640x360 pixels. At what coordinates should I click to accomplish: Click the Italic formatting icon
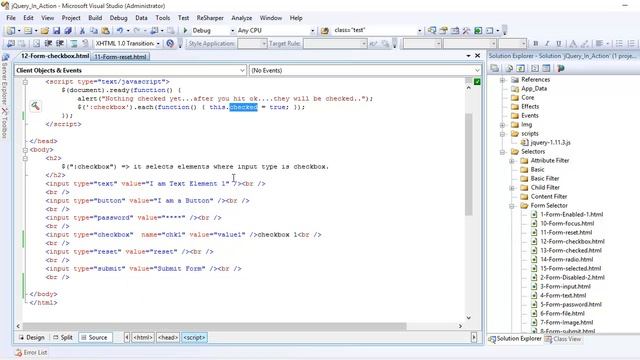[x=547, y=43]
